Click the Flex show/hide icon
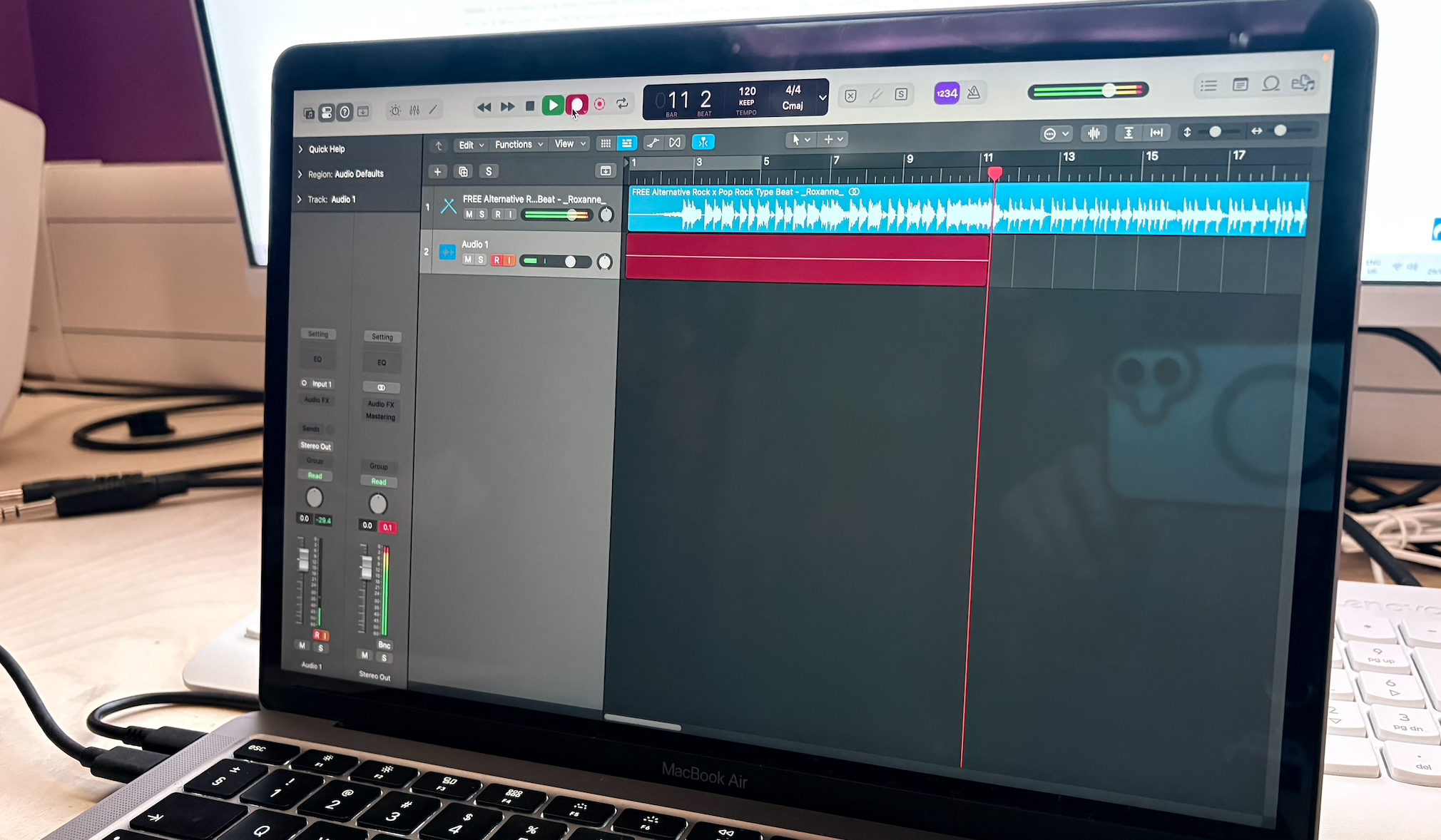Image resolution: width=1441 pixels, height=840 pixels. (x=674, y=143)
